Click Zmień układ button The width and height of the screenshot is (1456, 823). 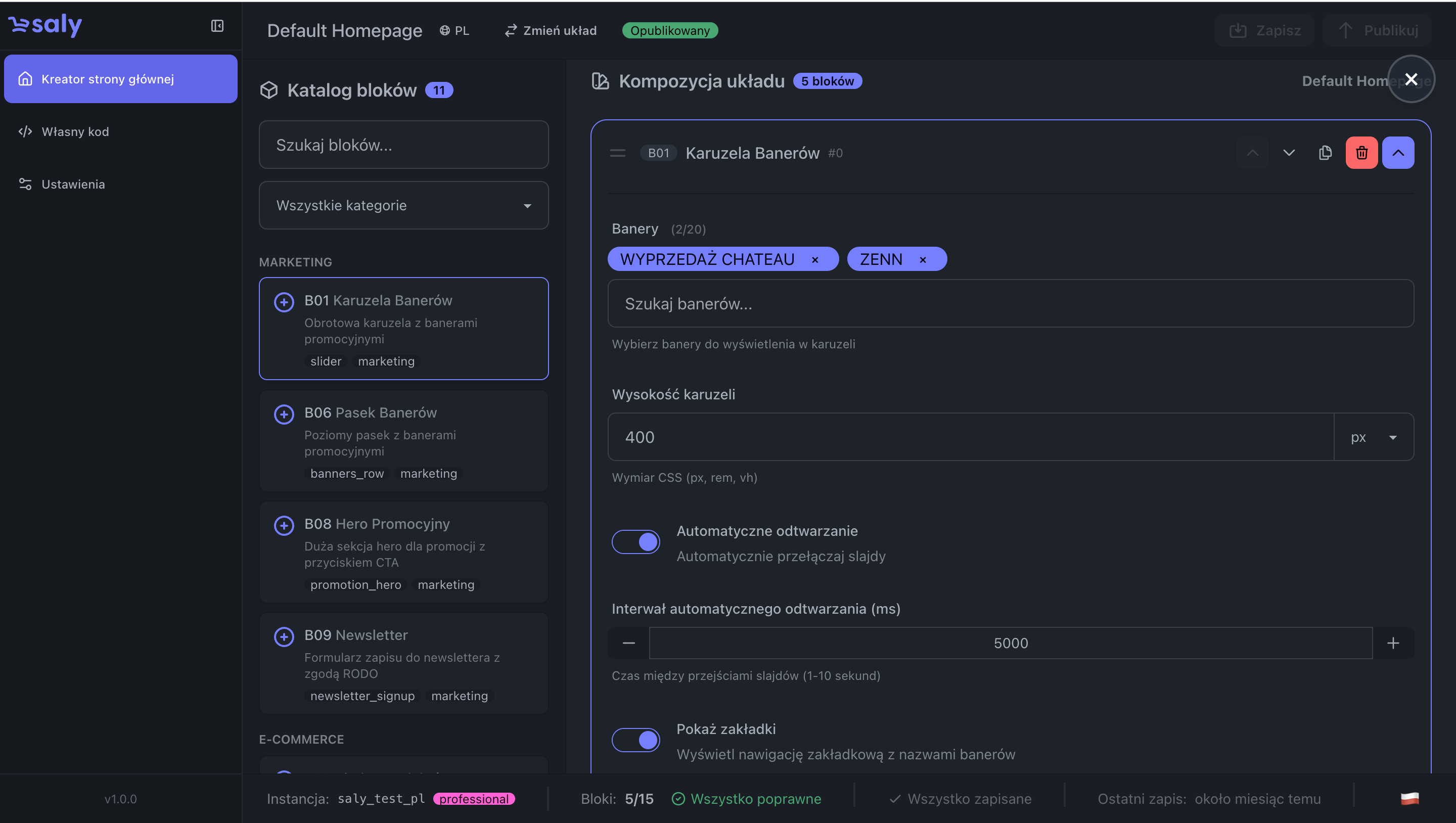tap(551, 30)
